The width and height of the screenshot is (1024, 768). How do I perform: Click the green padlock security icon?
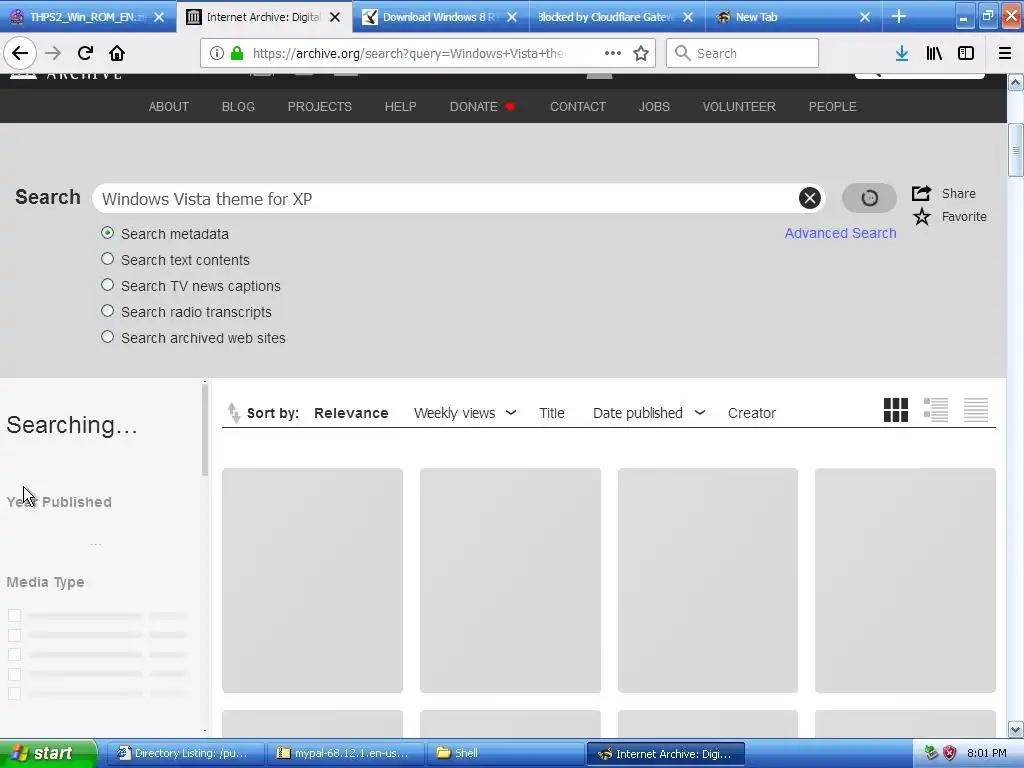(x=237, y=54)
